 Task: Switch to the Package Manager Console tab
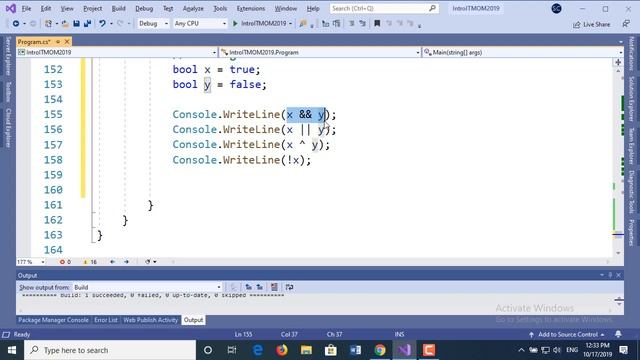(53, 320)
